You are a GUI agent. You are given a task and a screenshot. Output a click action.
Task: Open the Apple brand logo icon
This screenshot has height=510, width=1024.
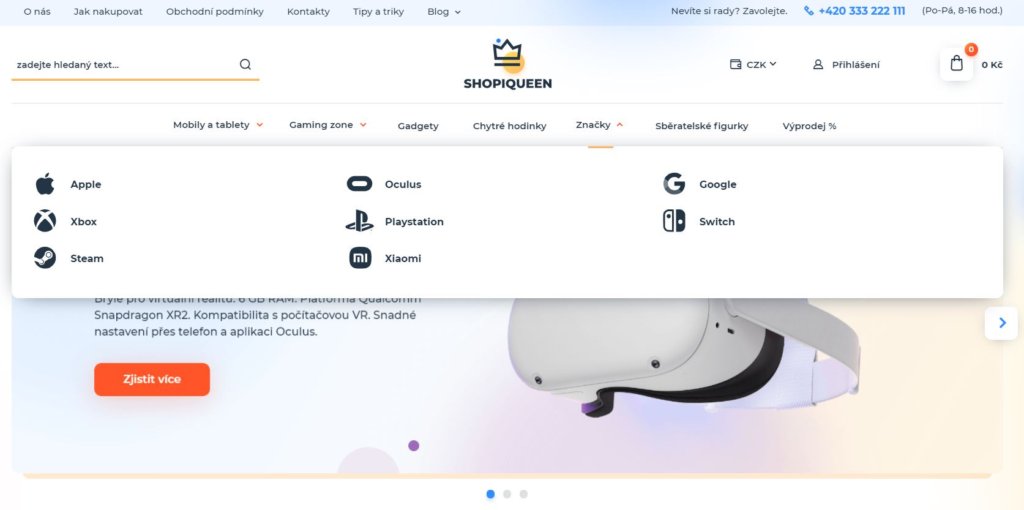(x=45, y=184)
